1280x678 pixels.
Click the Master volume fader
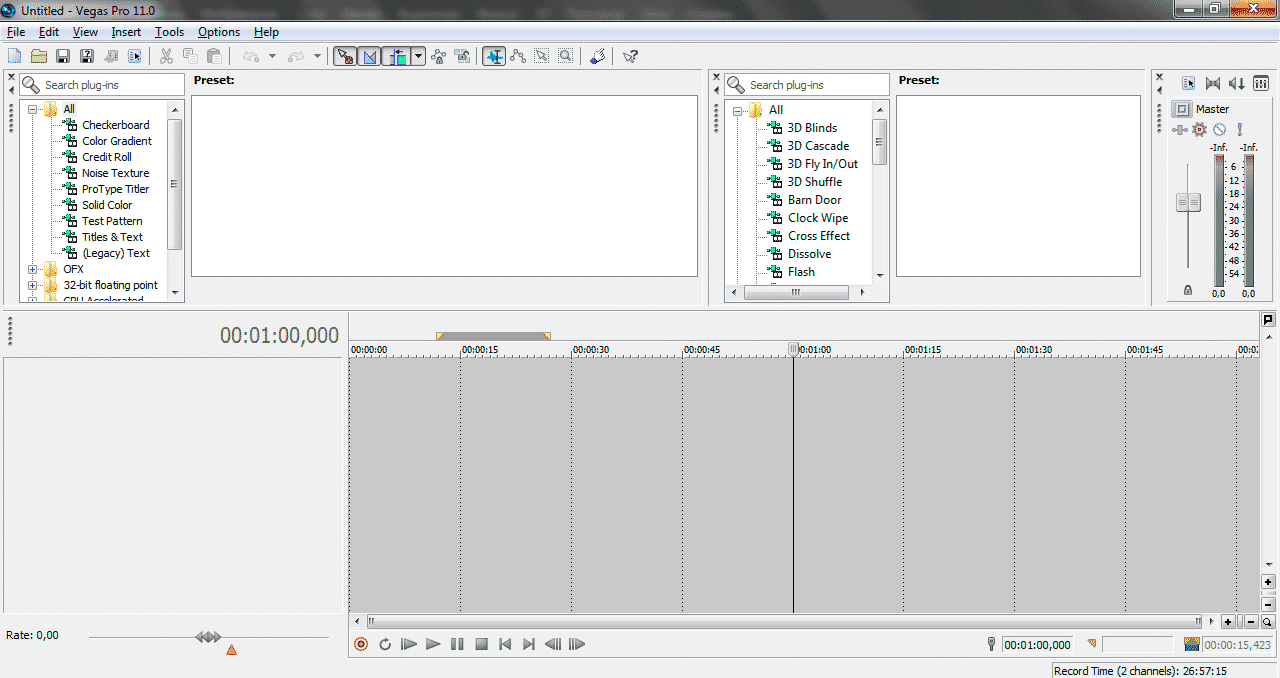[x=1188, y=203]
